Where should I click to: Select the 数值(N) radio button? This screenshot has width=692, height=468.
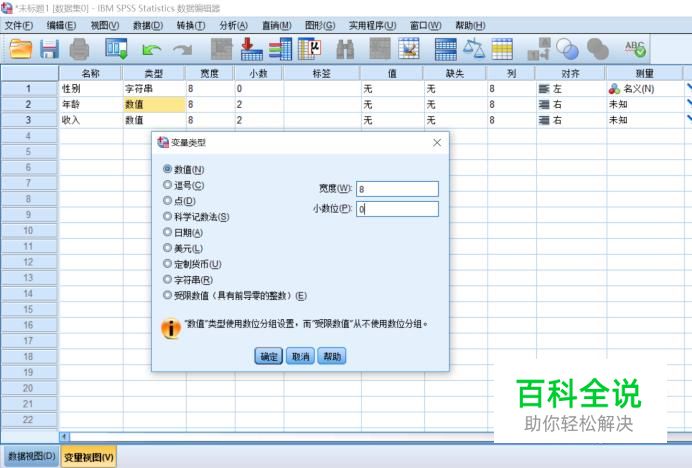pyautogui.click(x=167, y=169)
